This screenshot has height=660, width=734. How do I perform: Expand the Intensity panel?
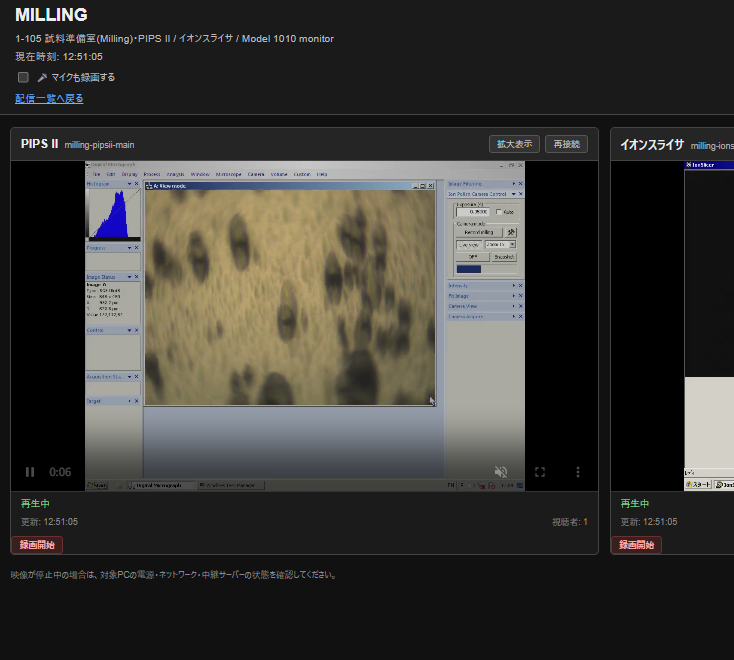click(514, 285)
